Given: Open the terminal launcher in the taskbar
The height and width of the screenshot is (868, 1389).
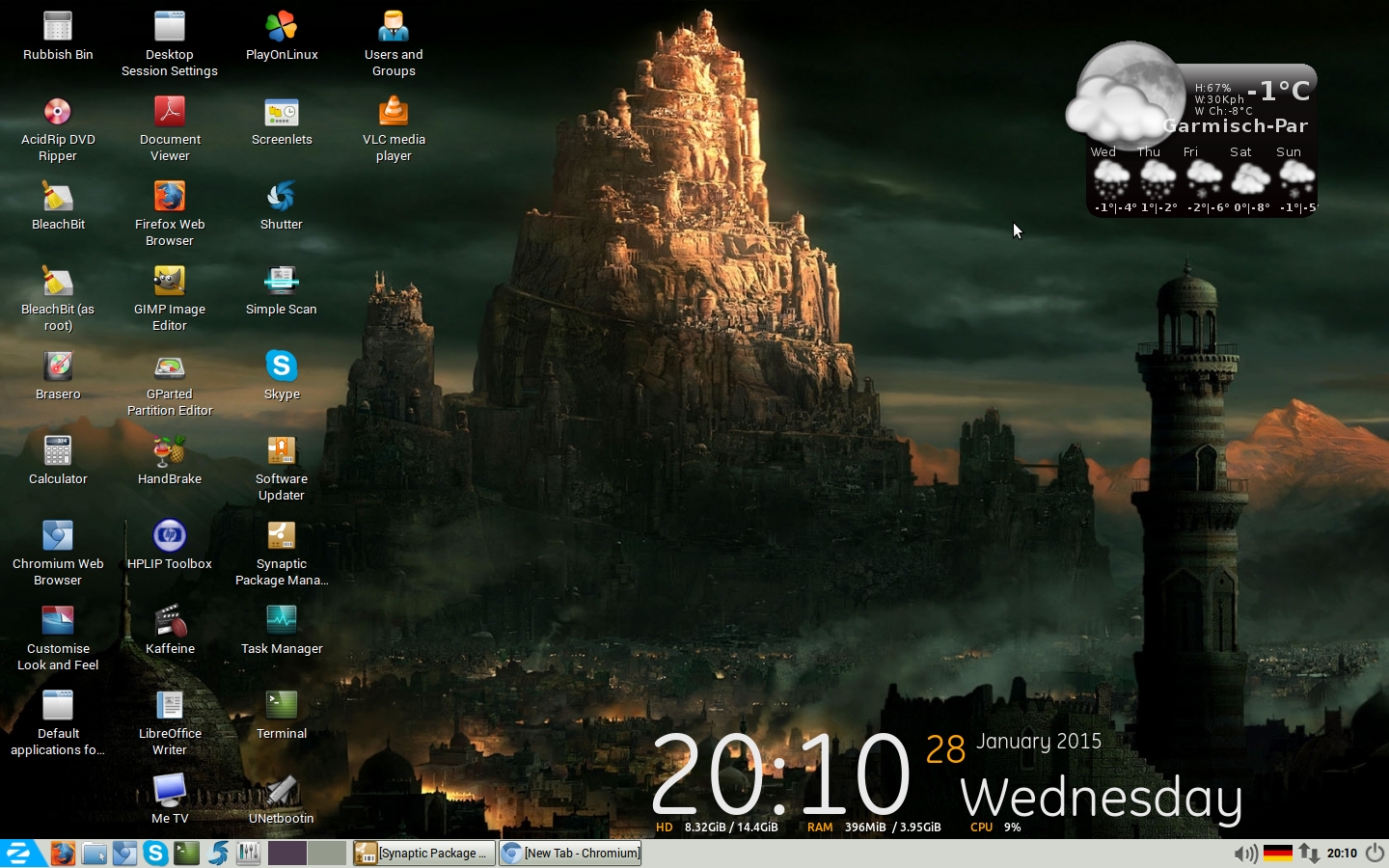Looking at the screenshot, I should (x=186, y=854).
